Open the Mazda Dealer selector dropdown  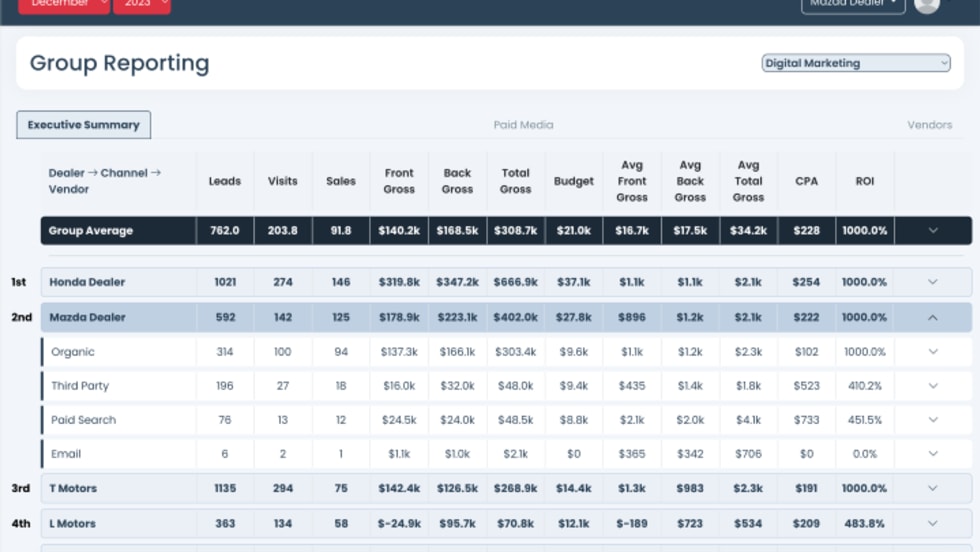coord(852,5)
